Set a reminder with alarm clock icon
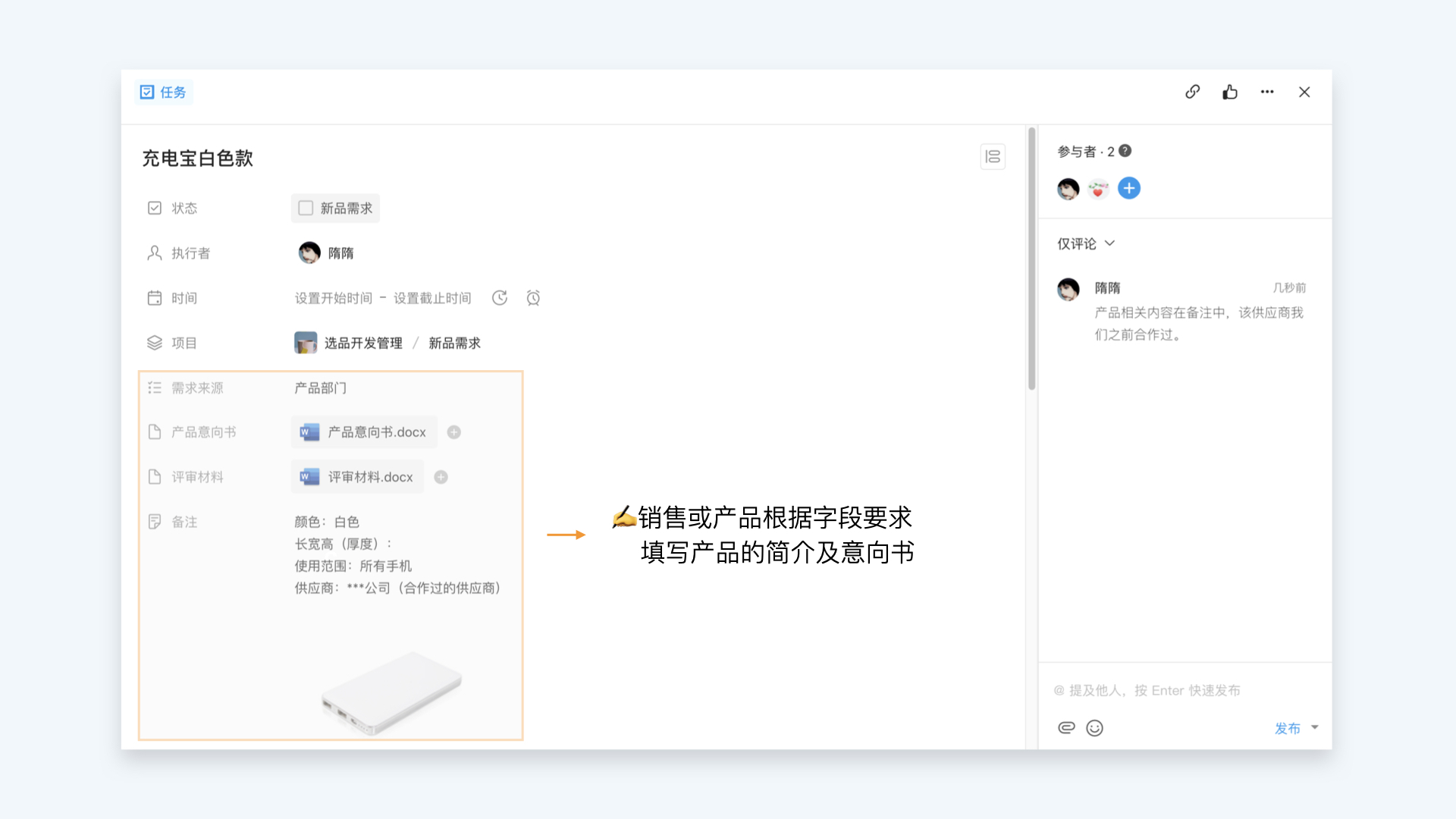The width and height of the screenshot is (1456, 819). [x=533, y=298]
